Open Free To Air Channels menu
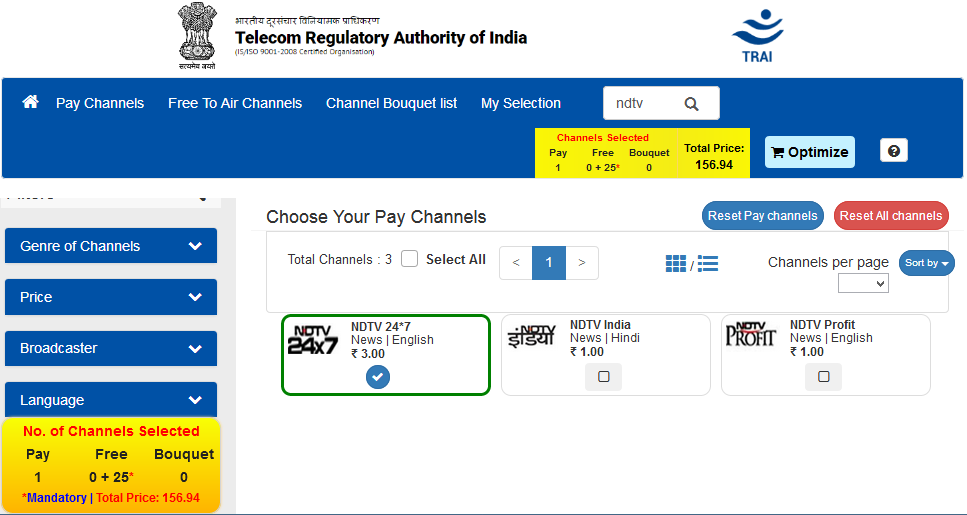967x515 pixels. click(x=235, y=103)
